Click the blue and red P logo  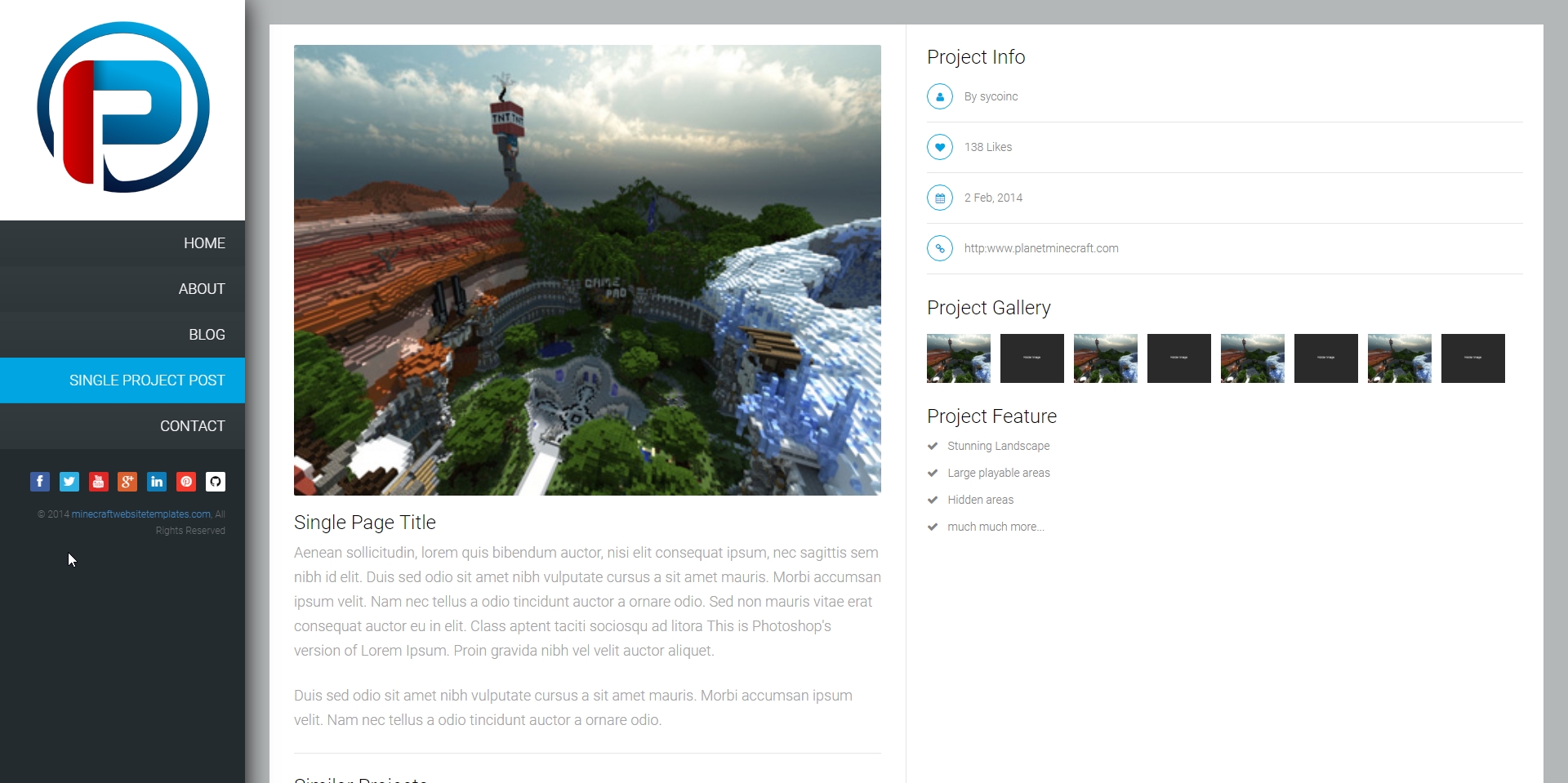123,107
